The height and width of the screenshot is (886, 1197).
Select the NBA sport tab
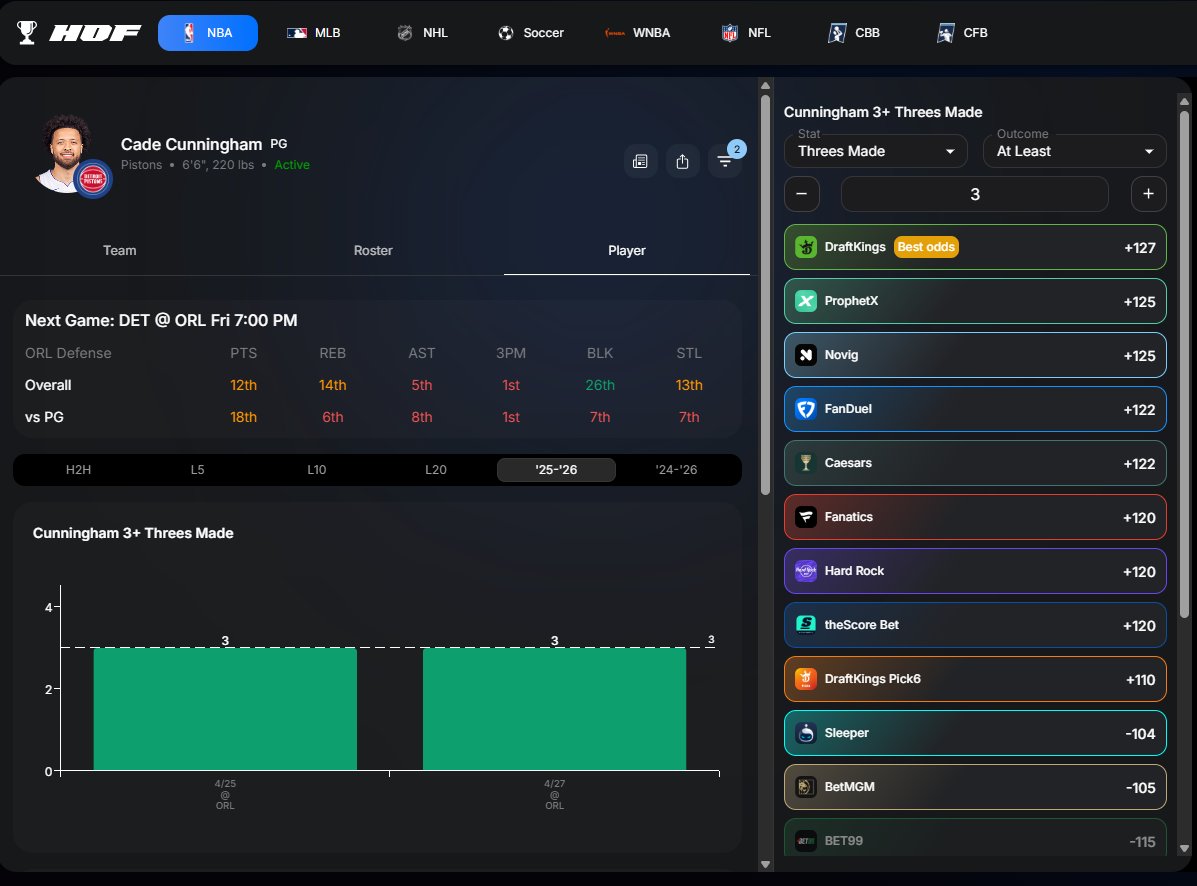[x=208, y=33]
